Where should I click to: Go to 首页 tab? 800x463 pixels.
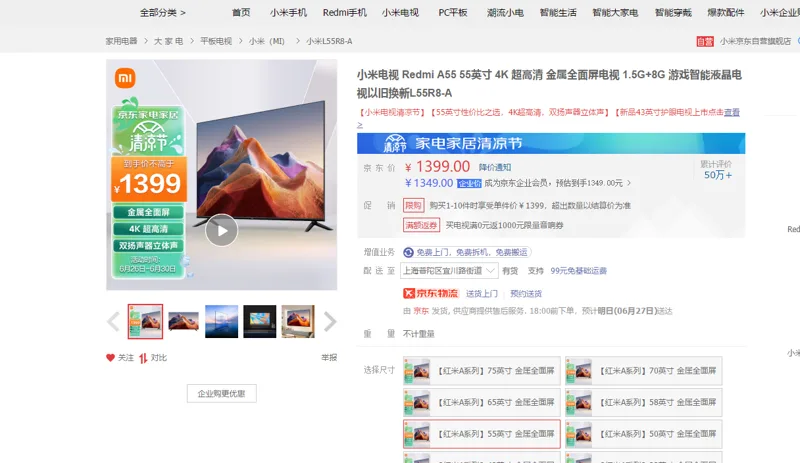click(x=241, y=13)
